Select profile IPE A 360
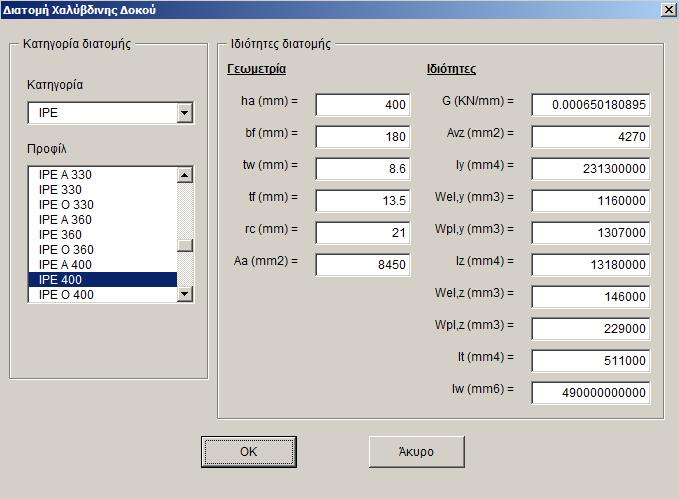 coord(103,220)
